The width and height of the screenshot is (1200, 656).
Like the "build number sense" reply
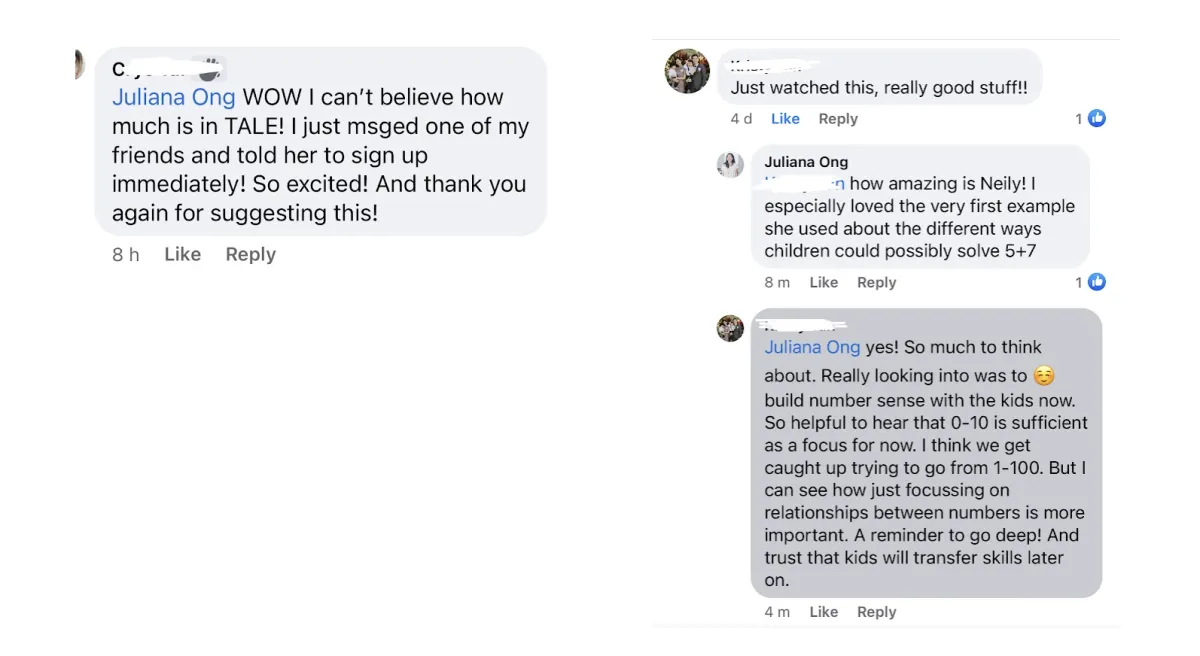[x=823, y=612]
